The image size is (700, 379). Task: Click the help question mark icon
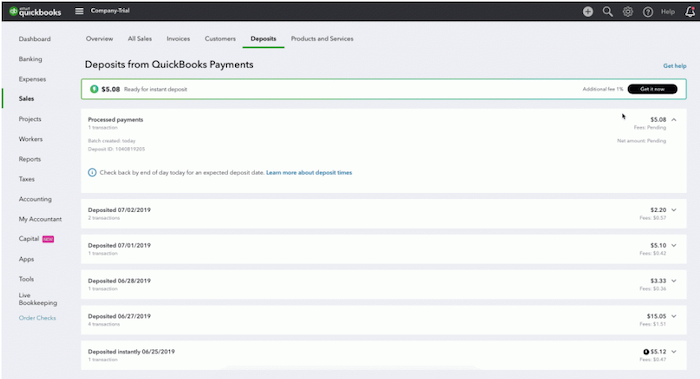648,12
